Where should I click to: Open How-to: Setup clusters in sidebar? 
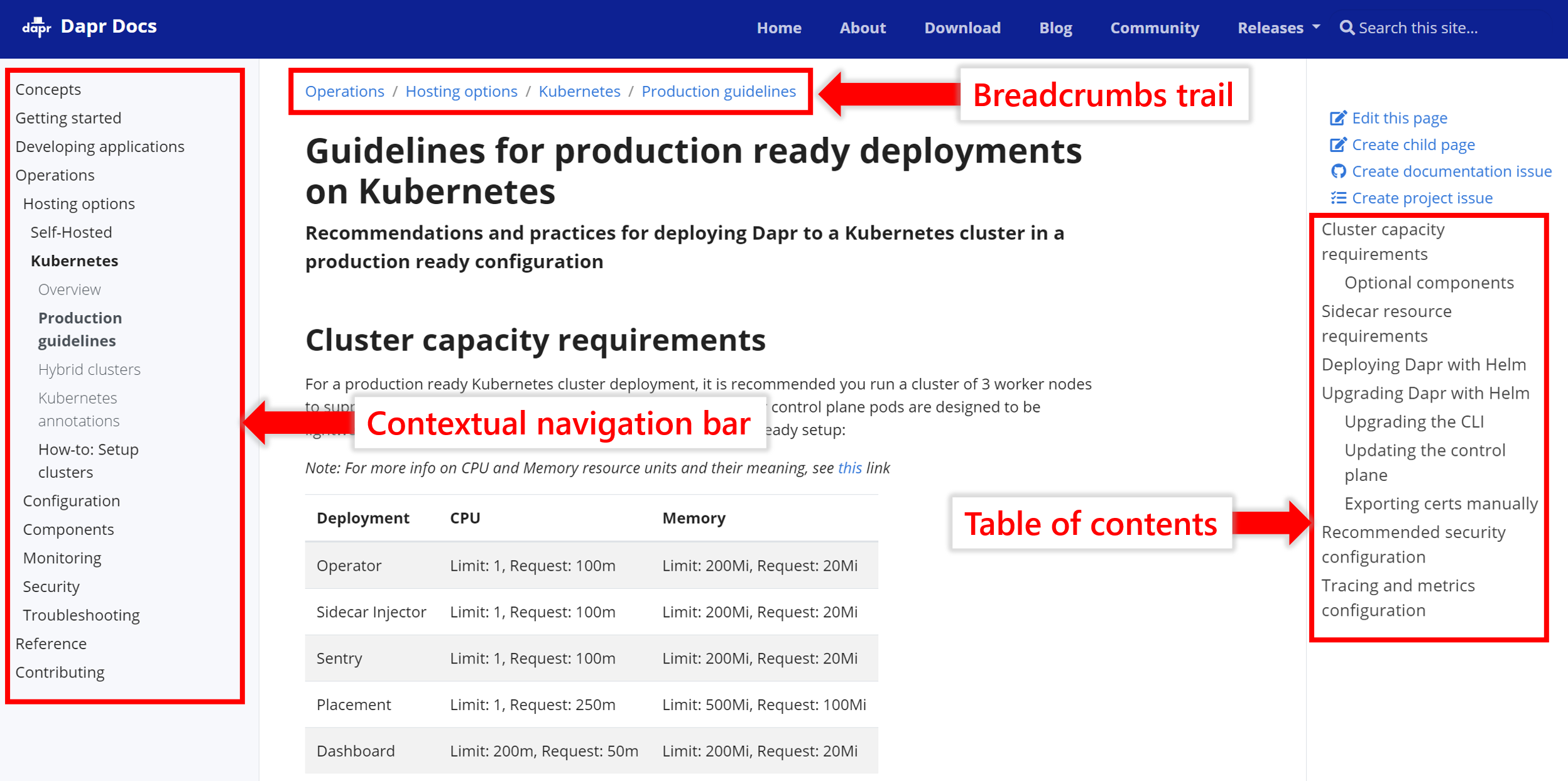(88, 461)
